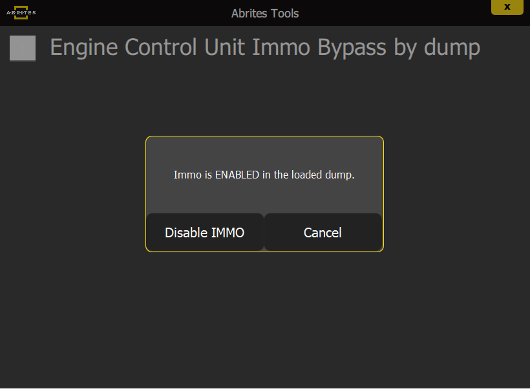This screenshot has height=390, width=530.
Task: Click the word Engine in page heading
Action: click(x=84, y=48)
